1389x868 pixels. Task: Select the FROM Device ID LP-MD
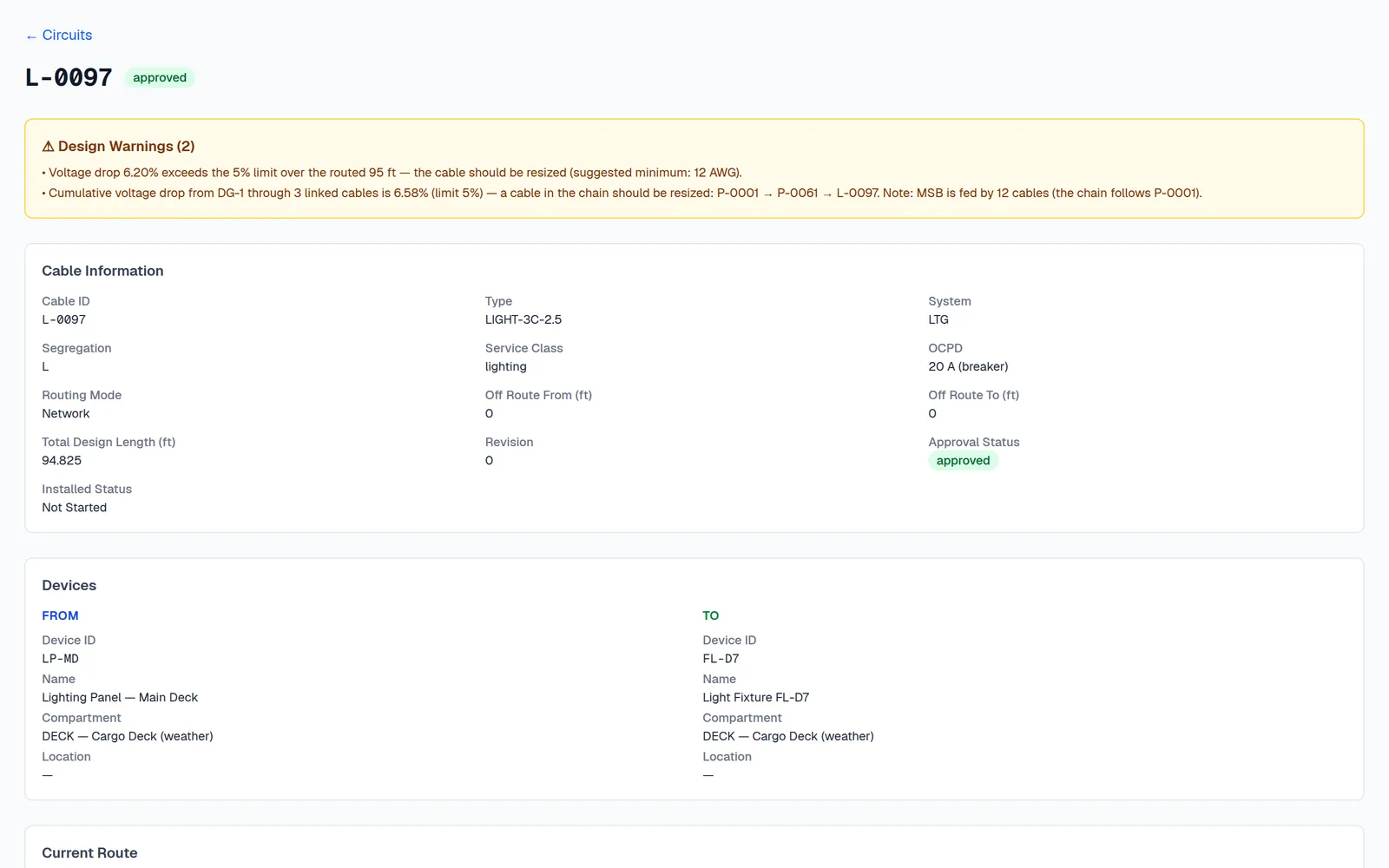[x=60, y=659]
